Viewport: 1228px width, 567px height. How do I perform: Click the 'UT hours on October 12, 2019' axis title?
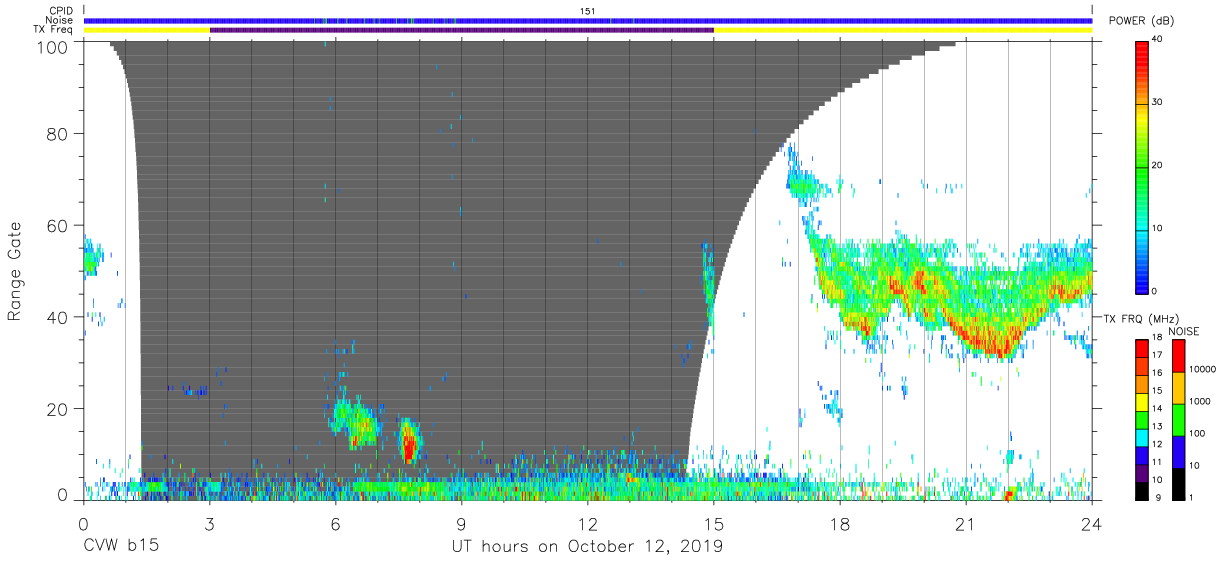pyautogui.click(x=588, y=547)
